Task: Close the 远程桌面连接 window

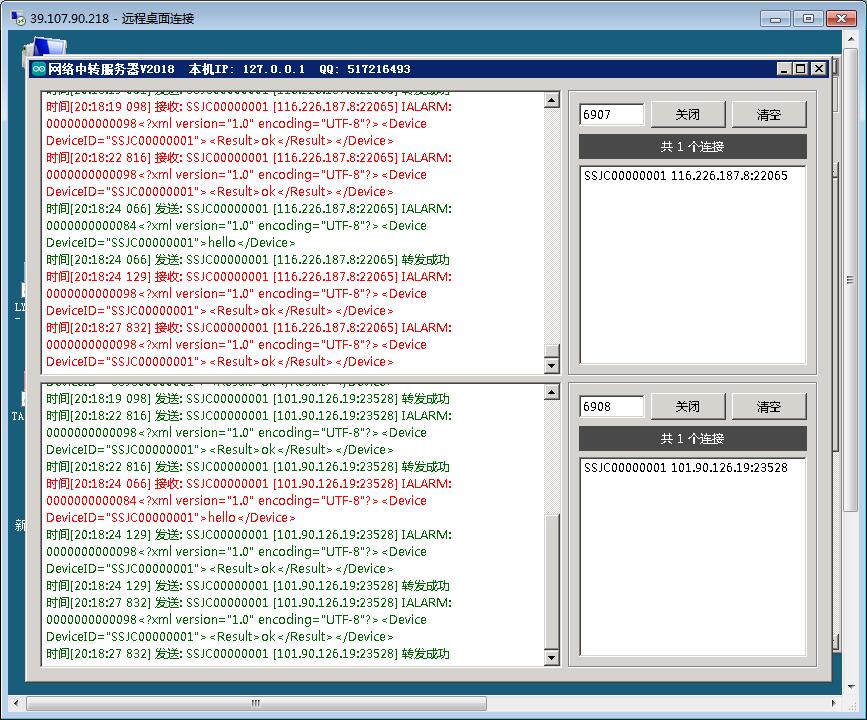Action: (841, 19)
